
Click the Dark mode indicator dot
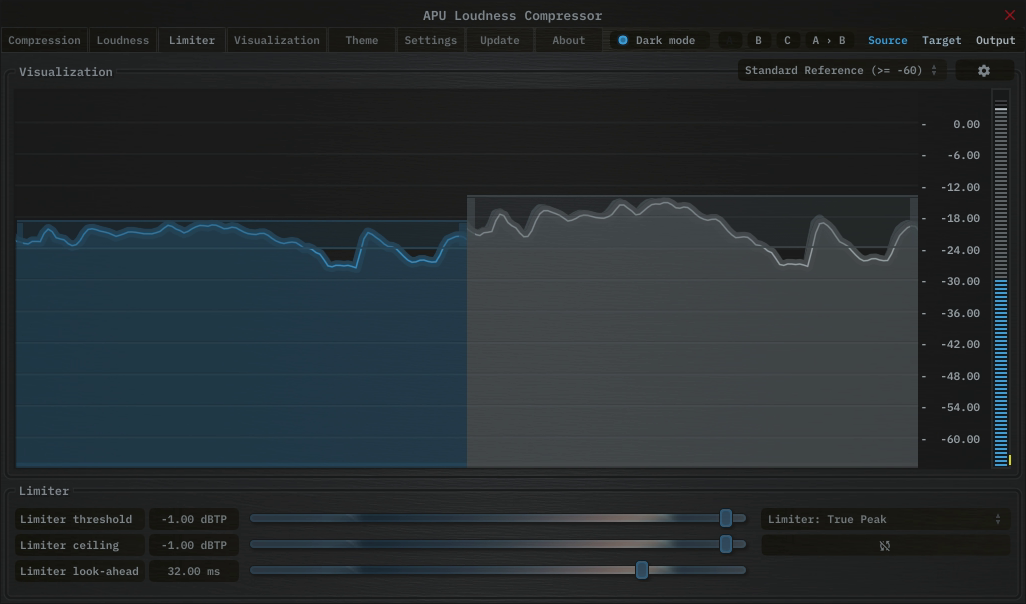(x=622, y=40)
